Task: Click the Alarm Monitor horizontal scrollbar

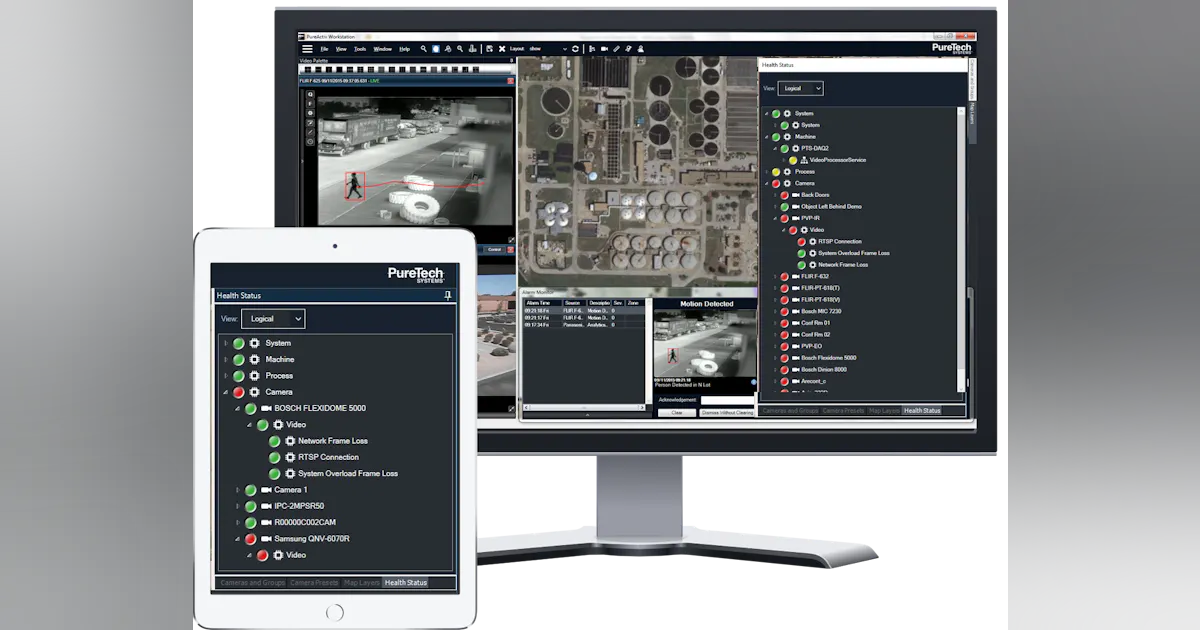Action: [585, 407]
